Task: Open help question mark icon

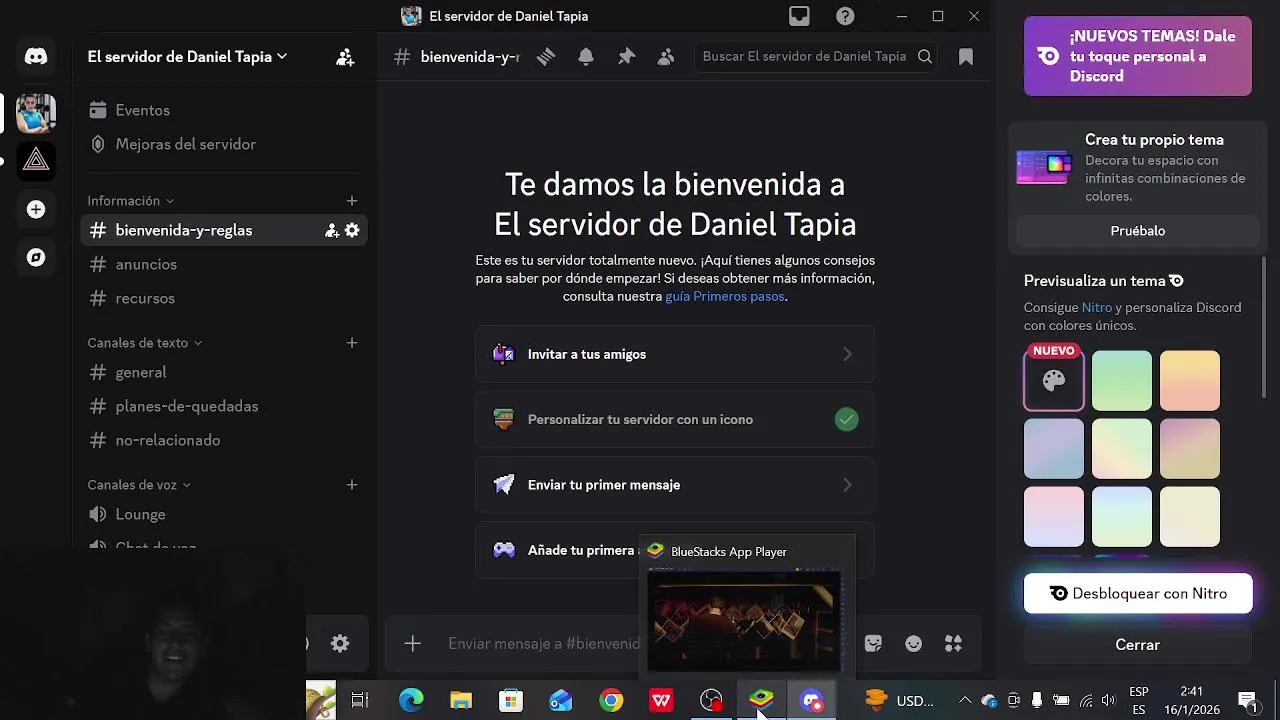Action: [x=845, y=16]
